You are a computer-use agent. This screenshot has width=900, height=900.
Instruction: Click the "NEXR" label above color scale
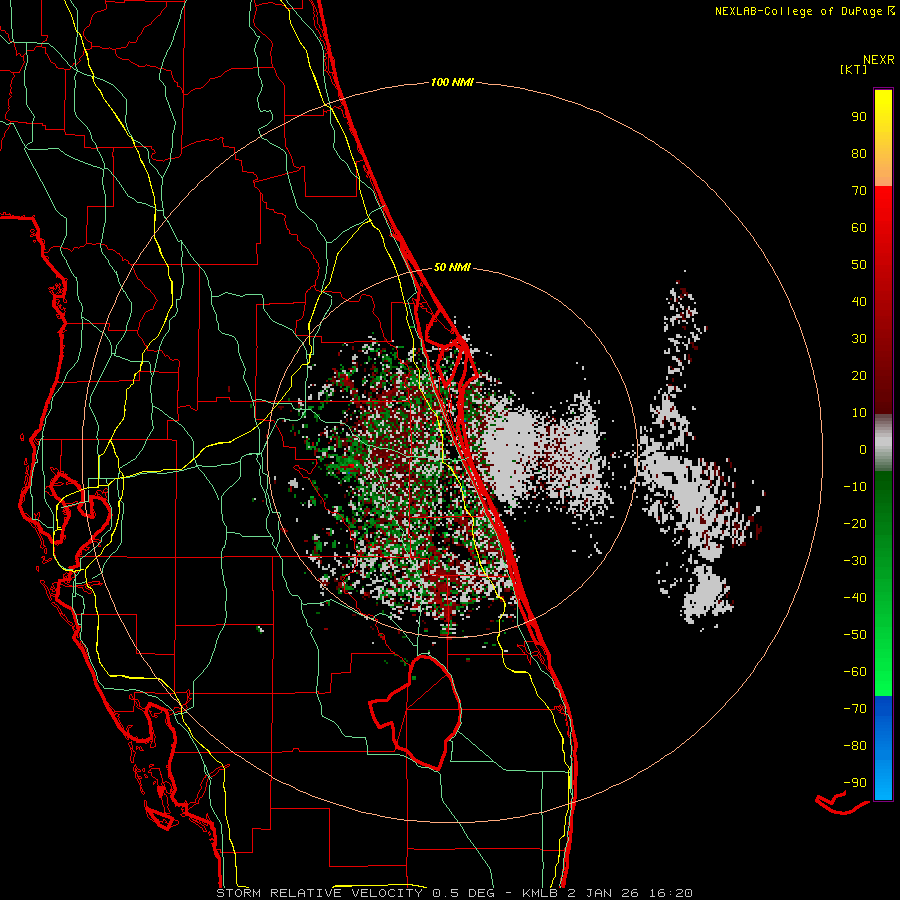(x=879, y=60)
